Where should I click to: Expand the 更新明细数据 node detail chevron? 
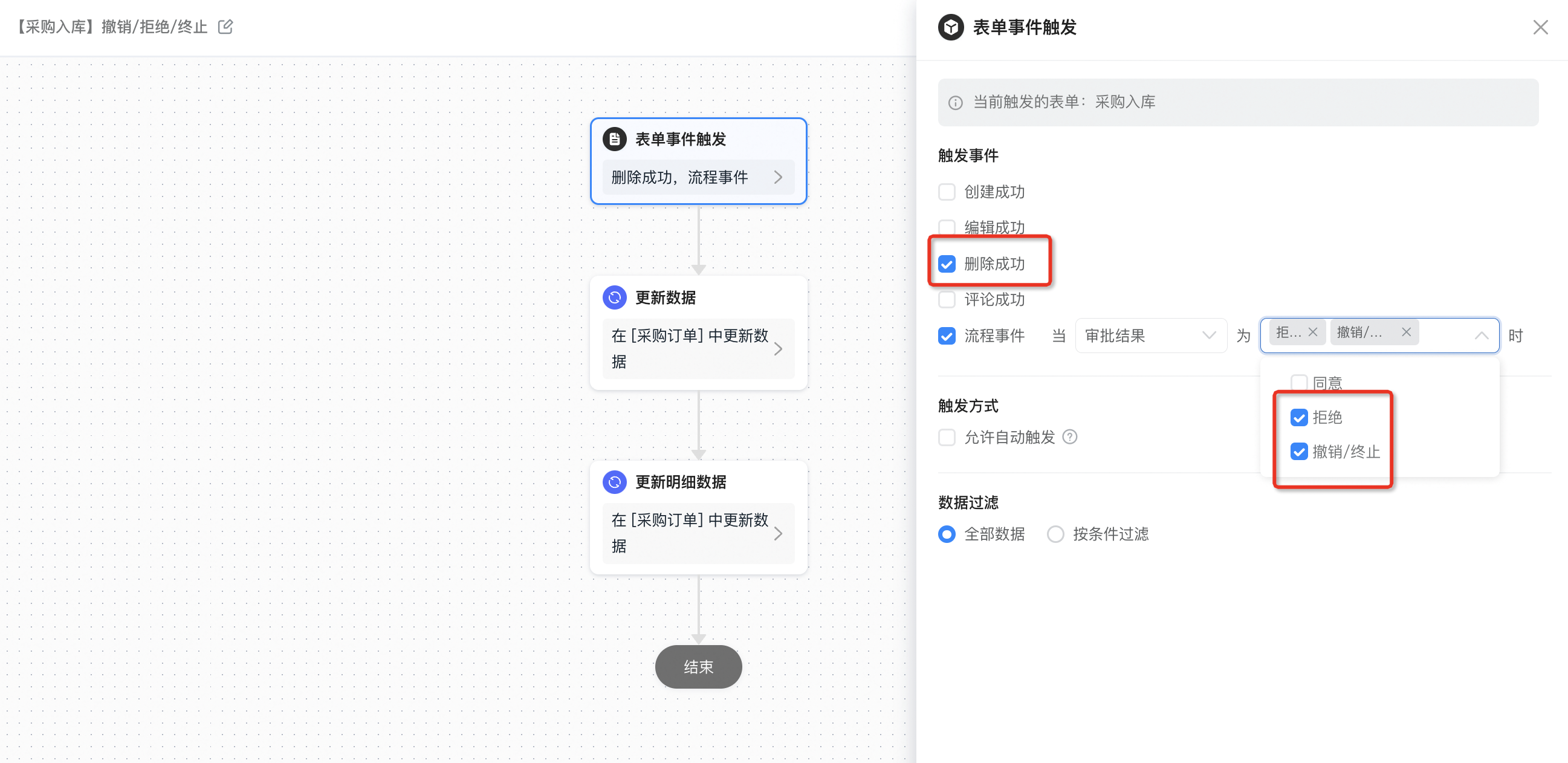pos(777,533)
